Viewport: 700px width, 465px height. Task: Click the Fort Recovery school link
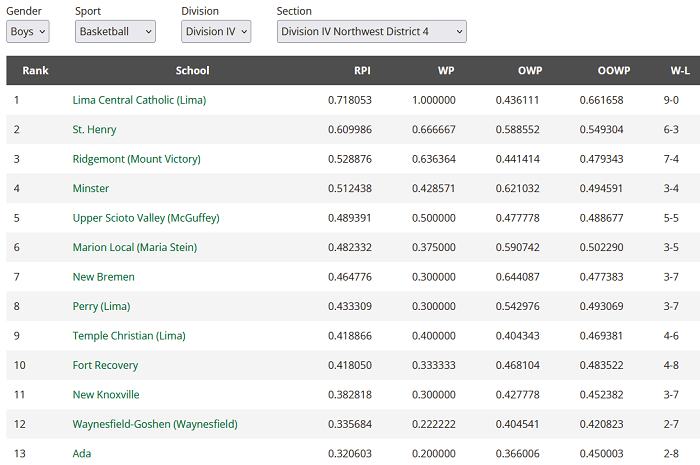coord(105,365)
